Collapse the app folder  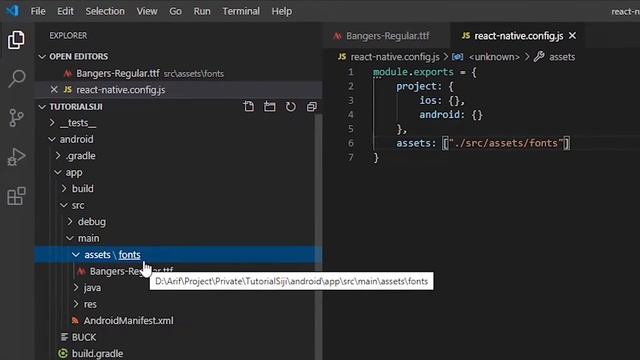(58, 172)
